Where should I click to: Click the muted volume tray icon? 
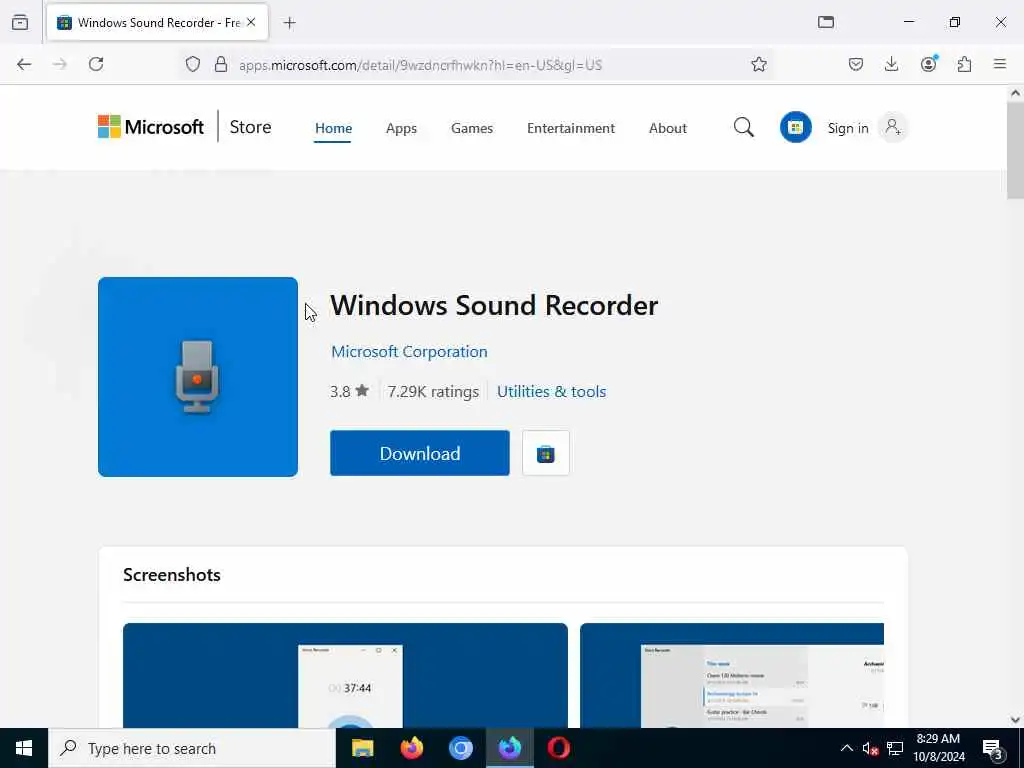coord(870,748)
